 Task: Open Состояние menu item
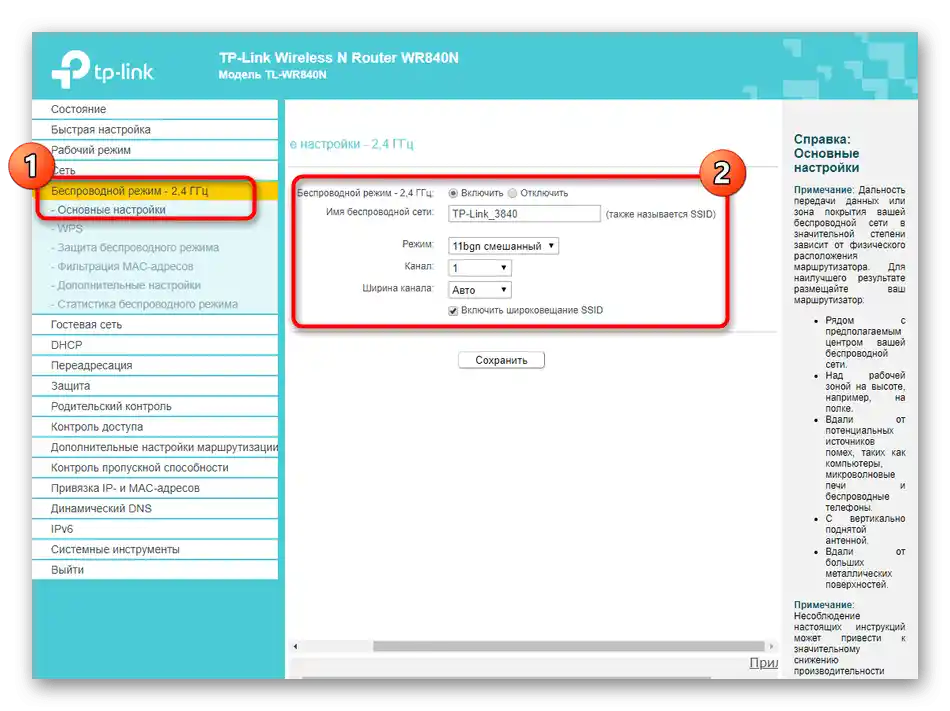coord(155,109)
